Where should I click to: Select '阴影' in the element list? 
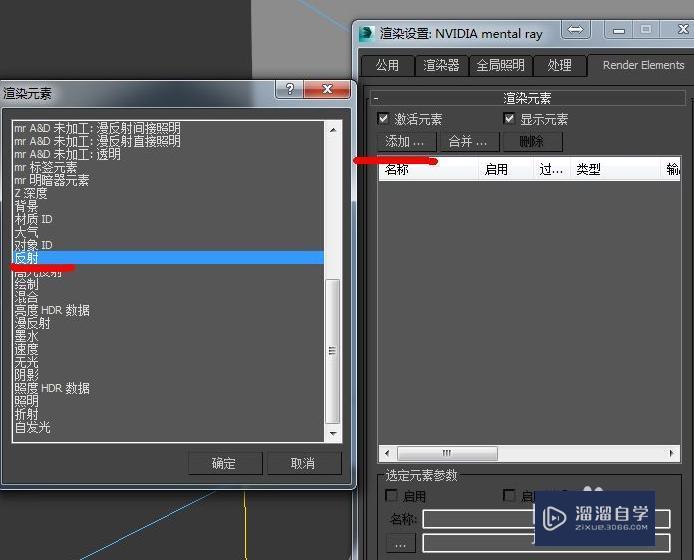pos(168,375)
